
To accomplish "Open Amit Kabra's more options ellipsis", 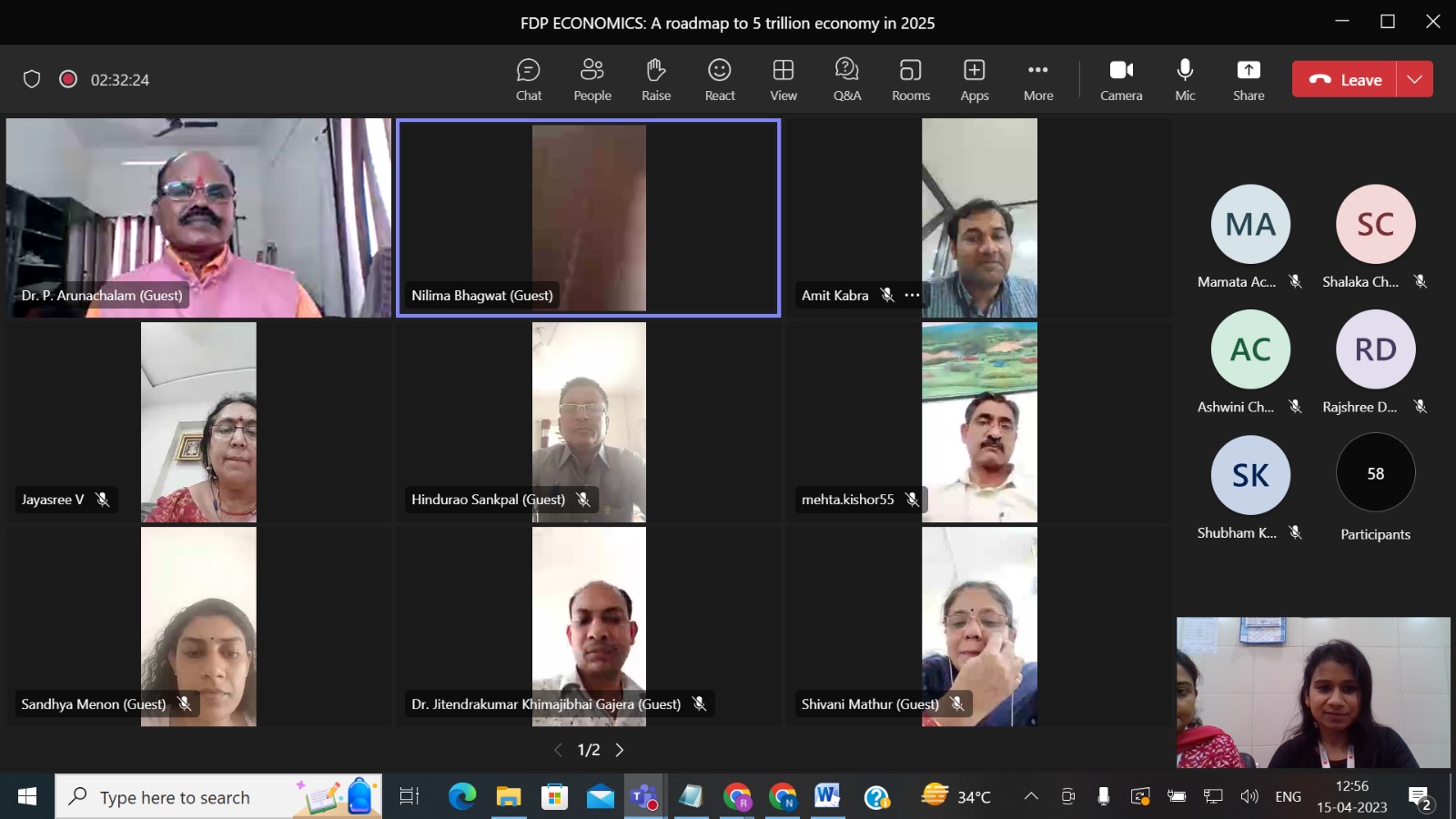I will (x=913, y=295).
